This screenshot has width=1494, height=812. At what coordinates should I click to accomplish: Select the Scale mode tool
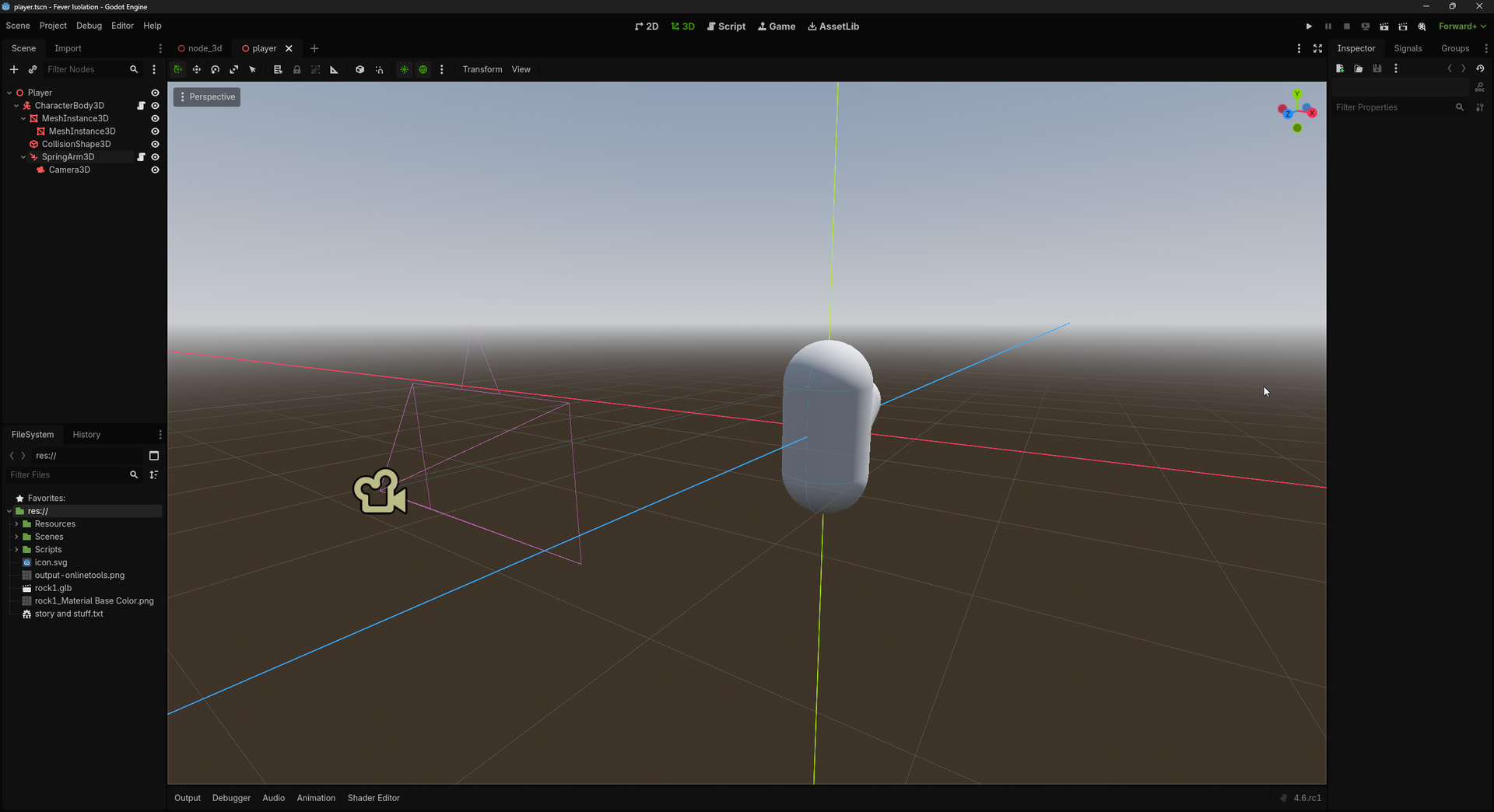(x=234, y=69)
